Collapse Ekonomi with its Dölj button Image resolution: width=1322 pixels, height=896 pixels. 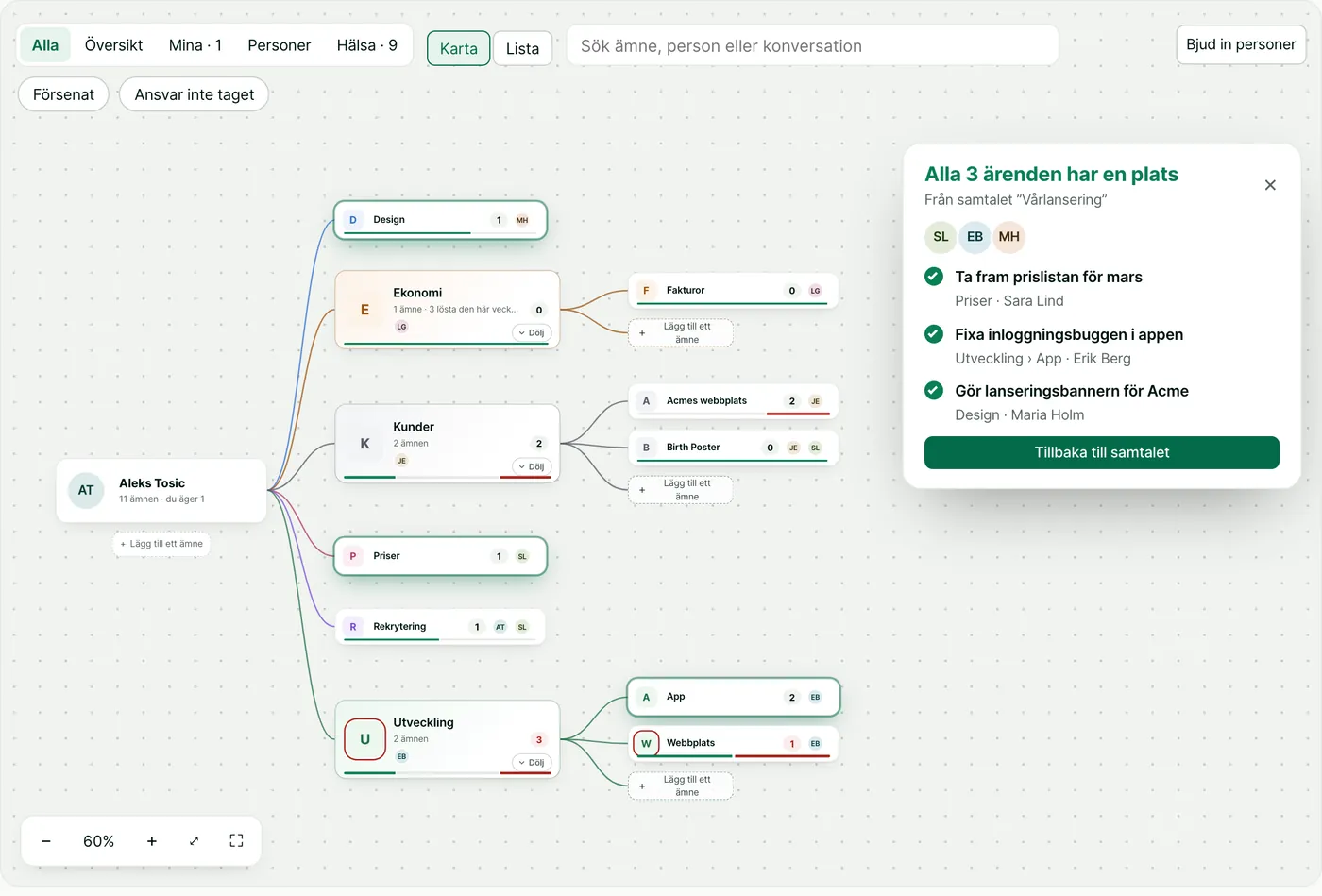point(532,333)
